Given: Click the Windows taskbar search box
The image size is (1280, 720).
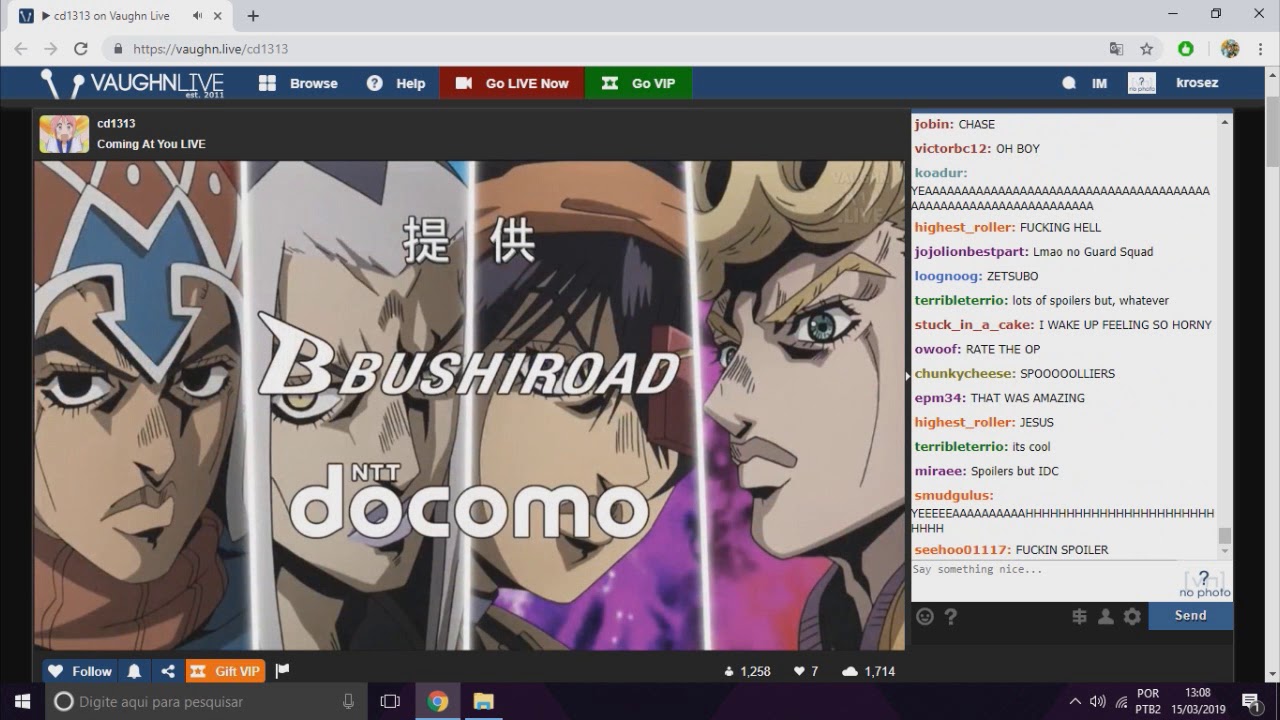Looking at the screenshot, I should [205, 701].
